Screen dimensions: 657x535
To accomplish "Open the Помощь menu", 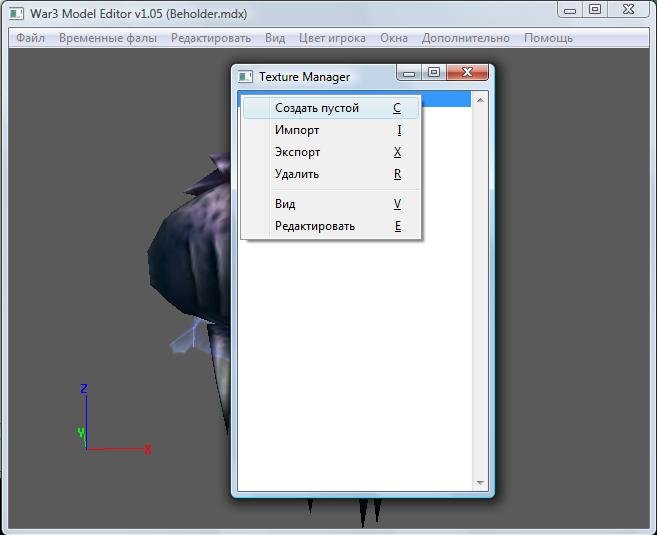I will pyautogui.click(x=548, y=38).
